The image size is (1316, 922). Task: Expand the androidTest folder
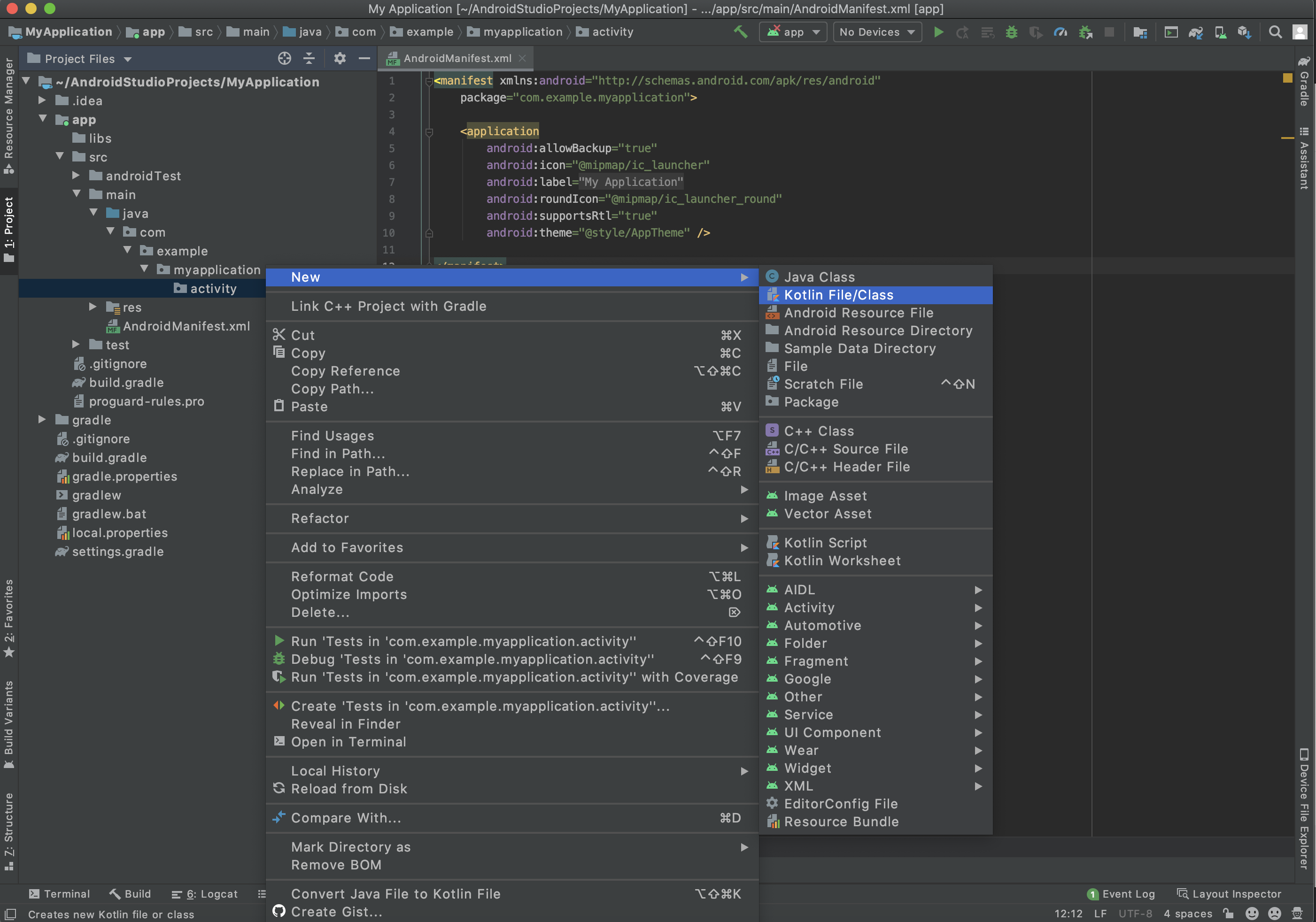(76, 176)
